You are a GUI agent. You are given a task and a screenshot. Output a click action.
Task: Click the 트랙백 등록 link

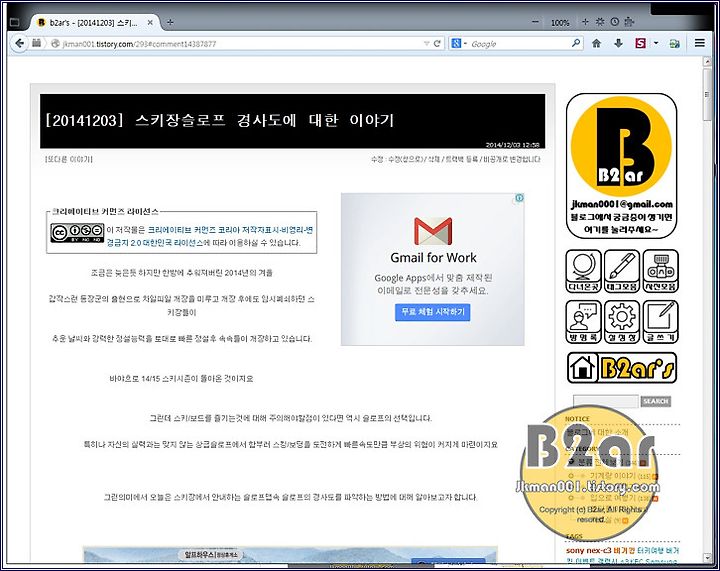(462, 159)
